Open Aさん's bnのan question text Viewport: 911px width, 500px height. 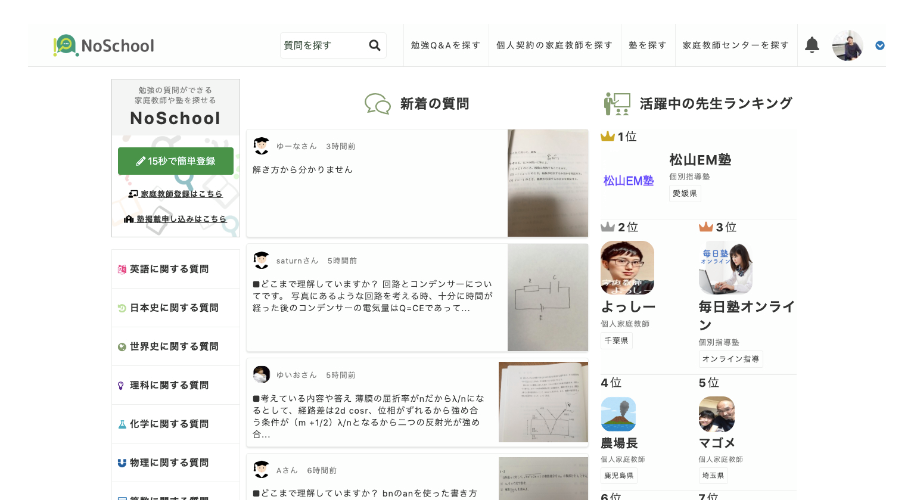click(x=365, y=493)
